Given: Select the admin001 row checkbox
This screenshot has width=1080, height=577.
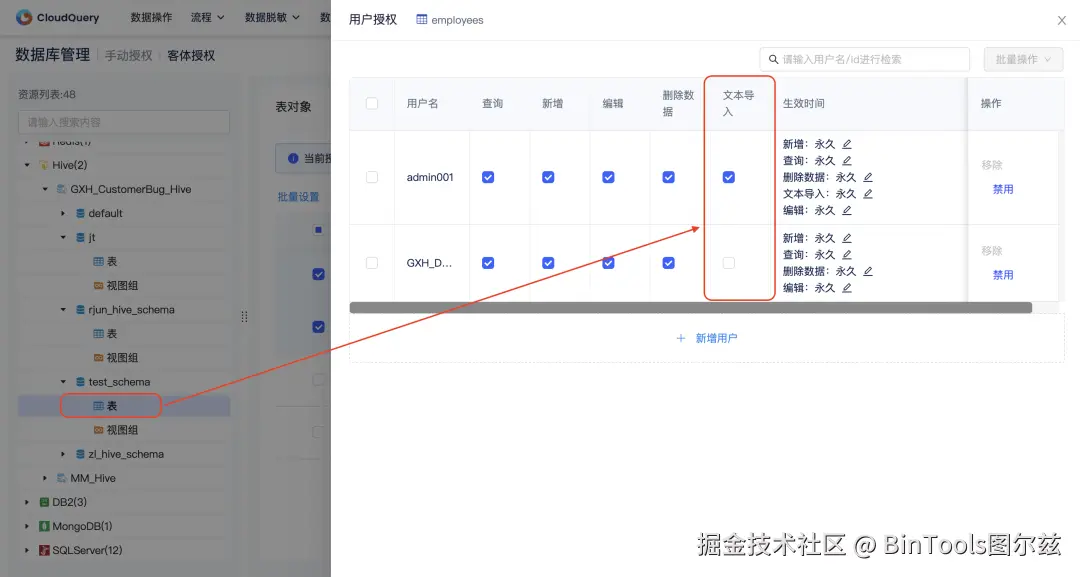Looking at the screenshot, I should (x=372, y=177).
